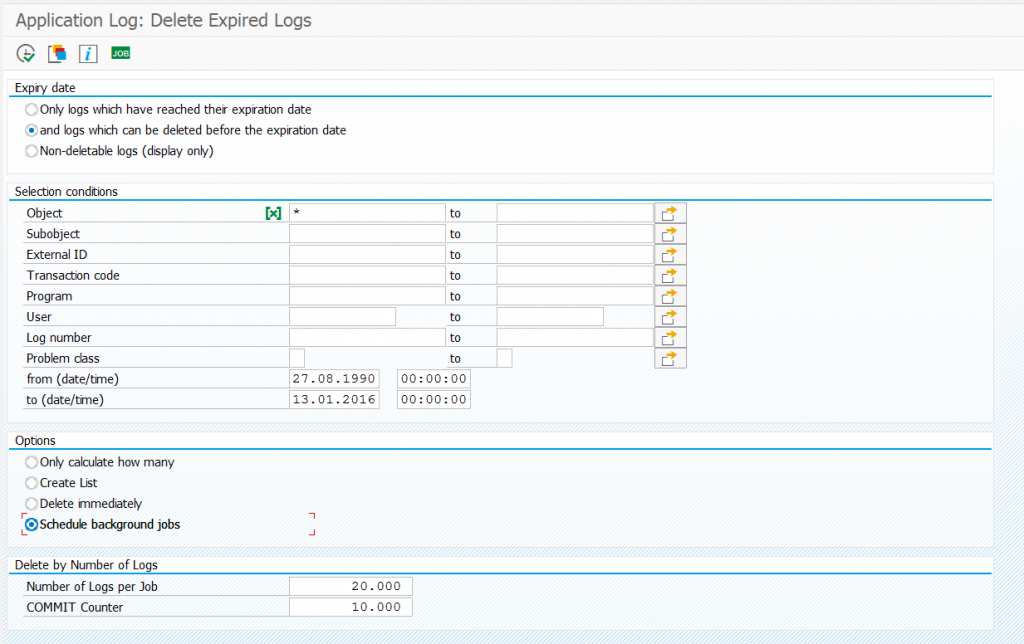Open multiple selection for Problem class
This screenshot has width=1024, height=644.
tap(670, 357)
